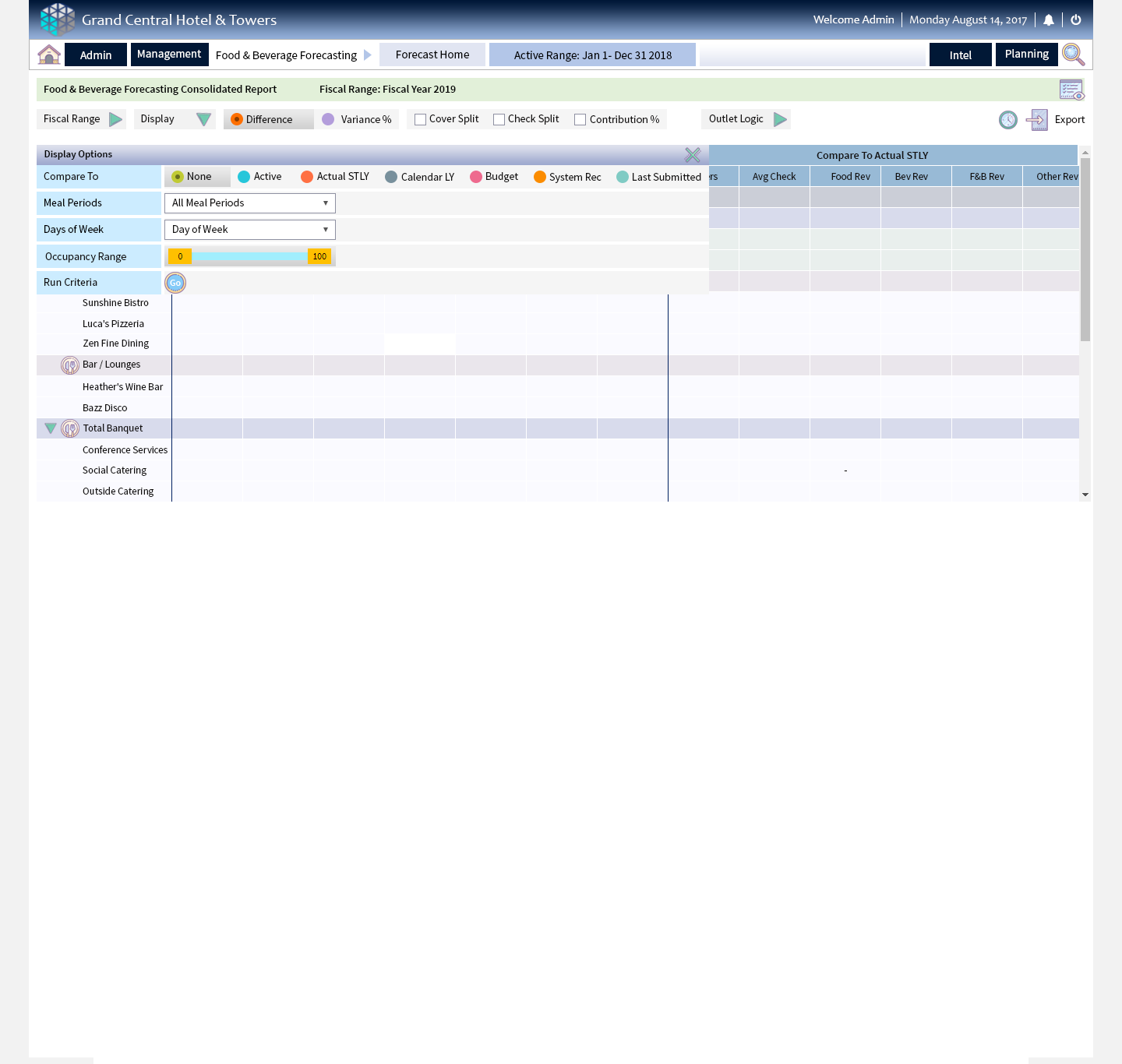Select the Budget compare radio option
The image size is (1122, 1064).
[x=476, y=178]
